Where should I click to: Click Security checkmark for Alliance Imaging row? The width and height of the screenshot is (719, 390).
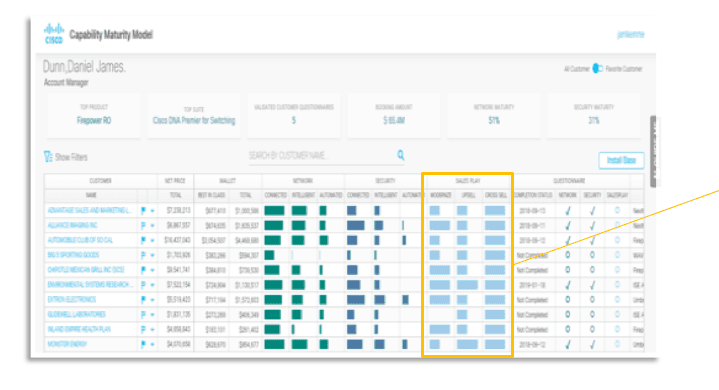592,225
